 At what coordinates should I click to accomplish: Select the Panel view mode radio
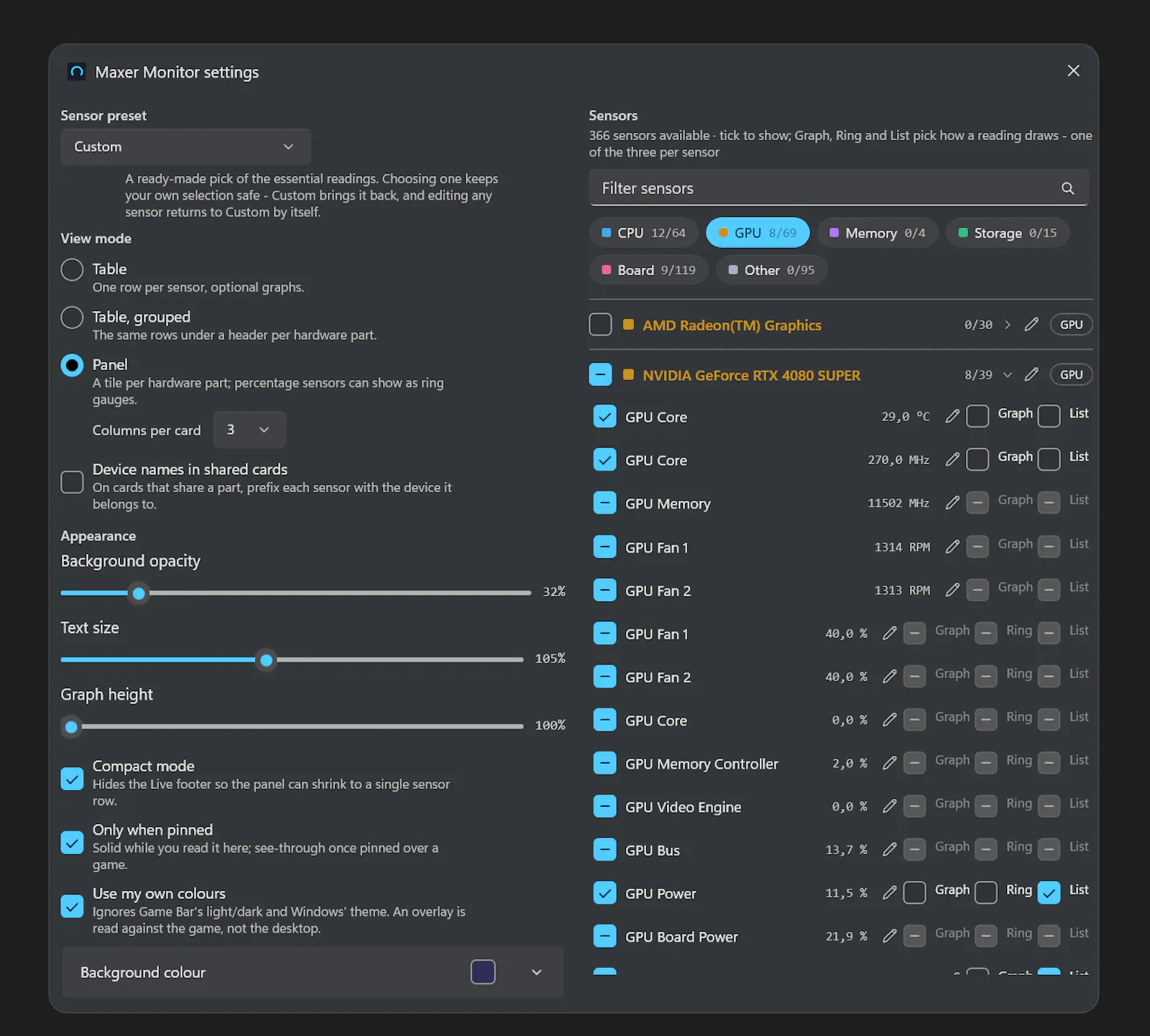[x=72, y=365]
